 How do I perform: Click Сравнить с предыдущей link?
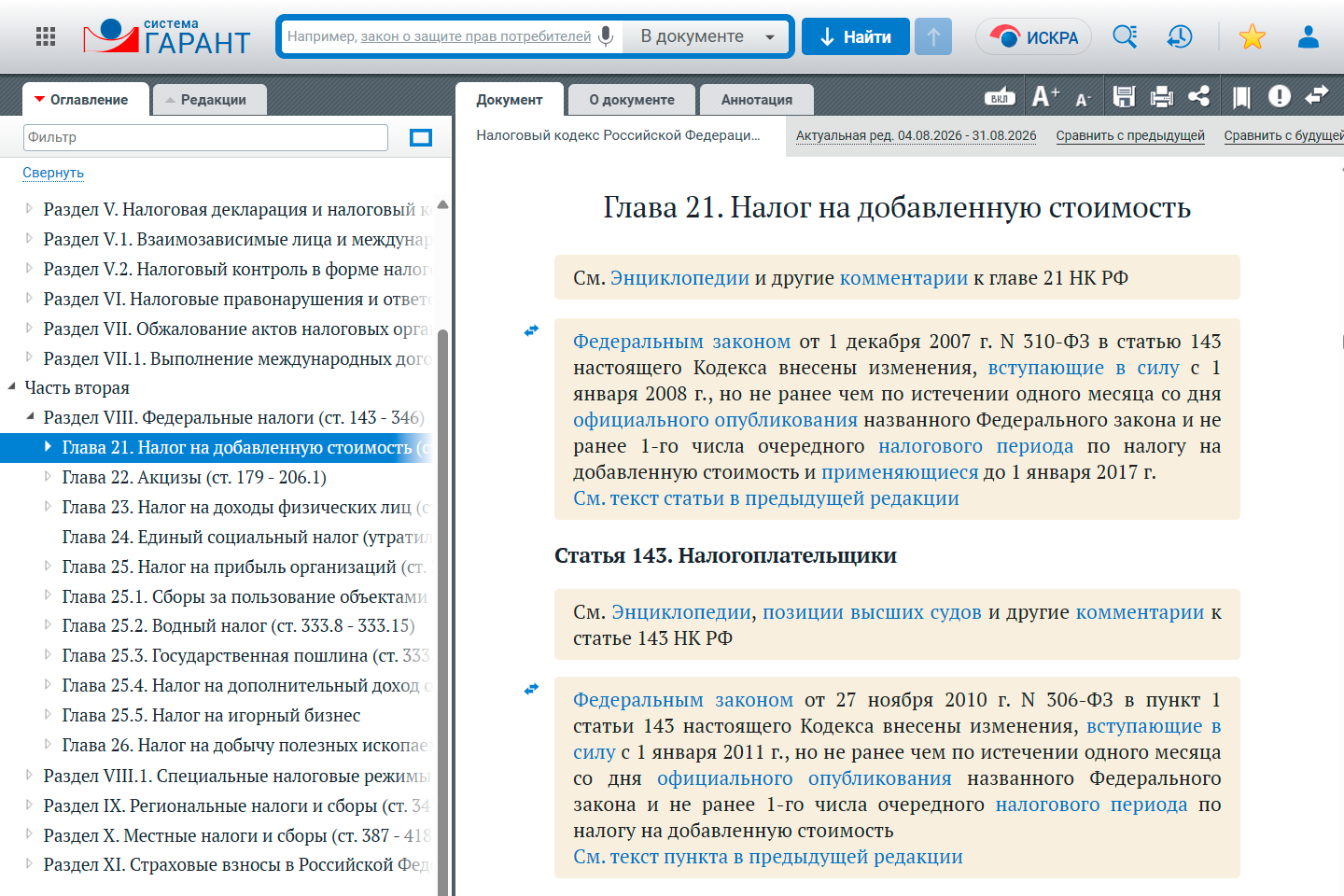tap(1130, 135)
